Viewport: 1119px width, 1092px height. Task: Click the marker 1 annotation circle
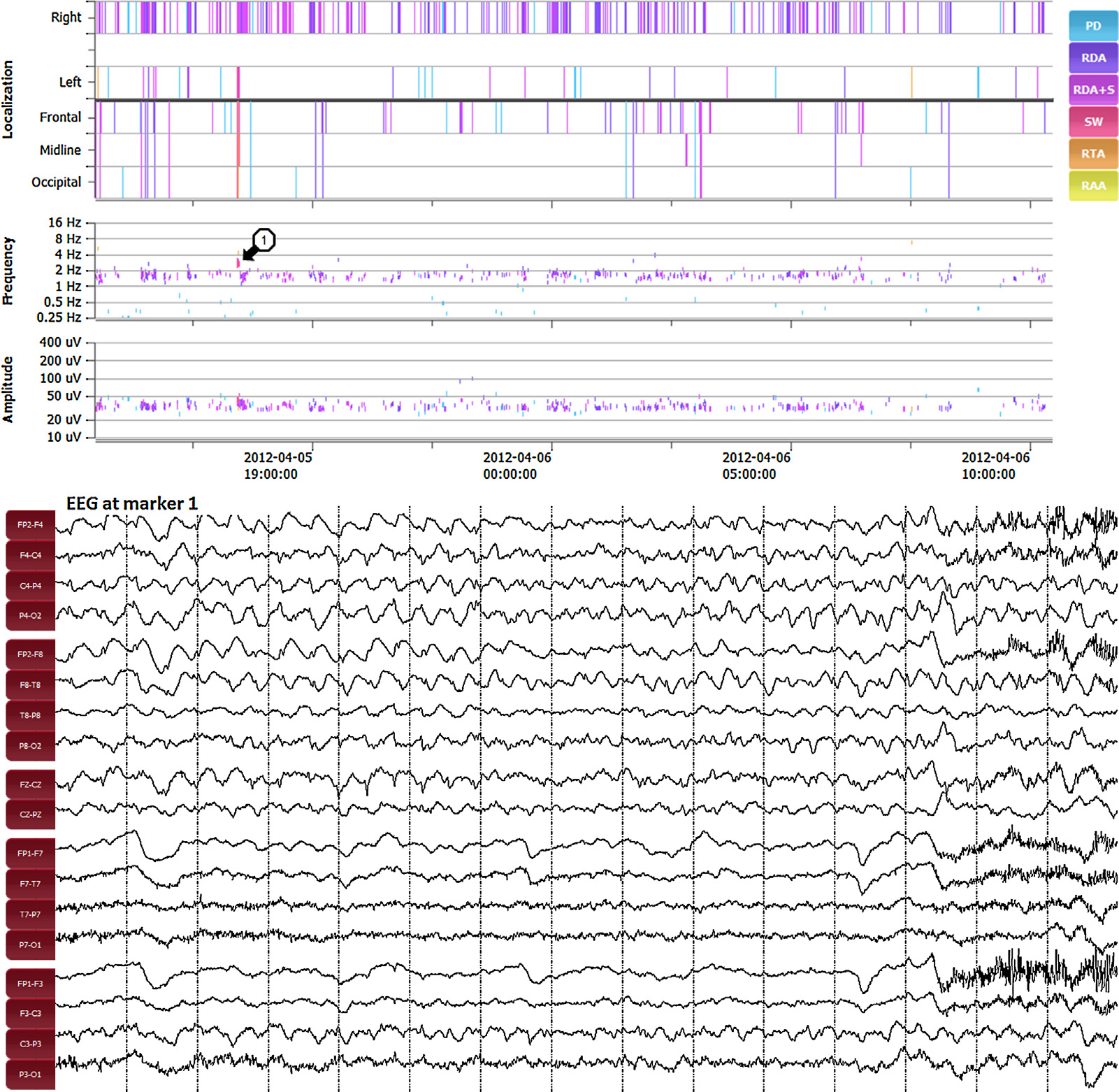(263, 240)
